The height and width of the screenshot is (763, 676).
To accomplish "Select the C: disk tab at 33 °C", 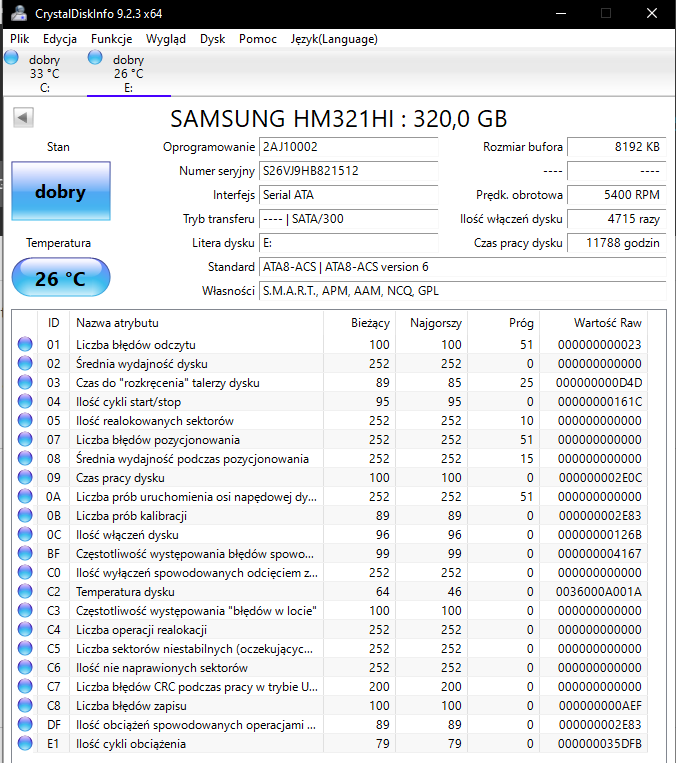I will [x=44, y=73].
